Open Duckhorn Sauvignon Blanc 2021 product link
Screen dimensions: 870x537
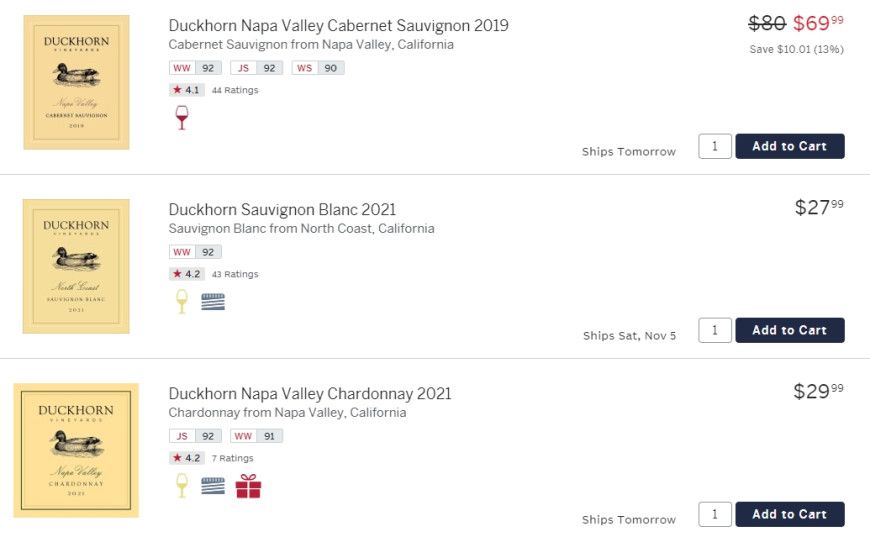(x=282, y=210)
